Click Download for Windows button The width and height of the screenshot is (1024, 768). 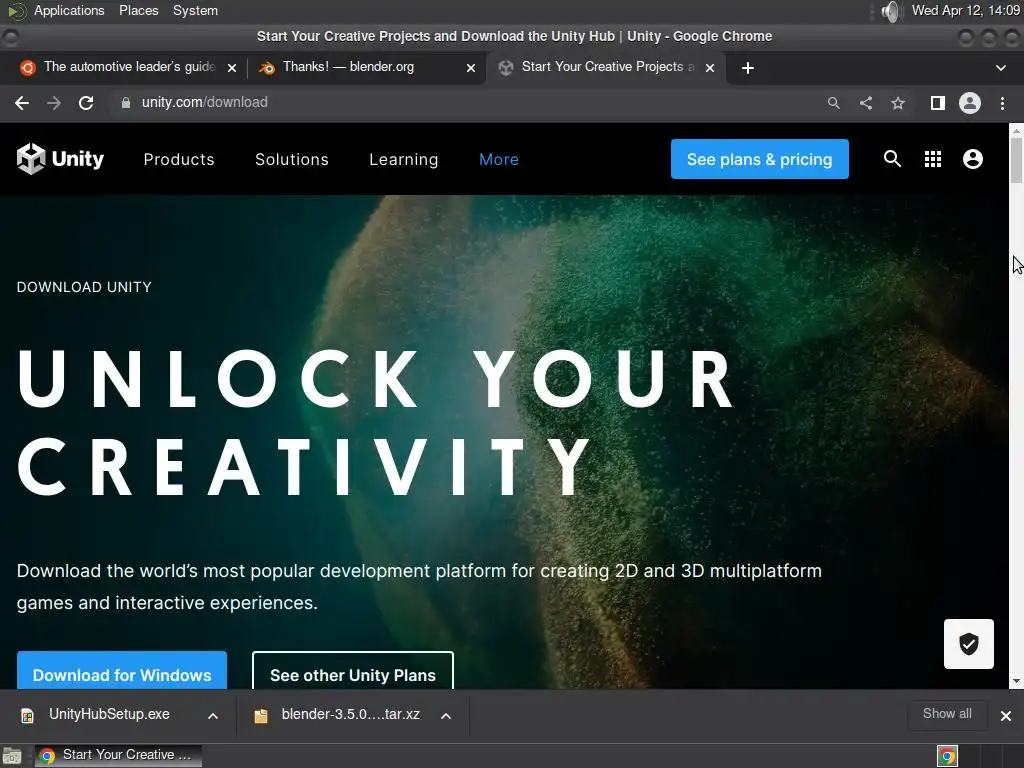pyautogui.click(x=122, y=671)
